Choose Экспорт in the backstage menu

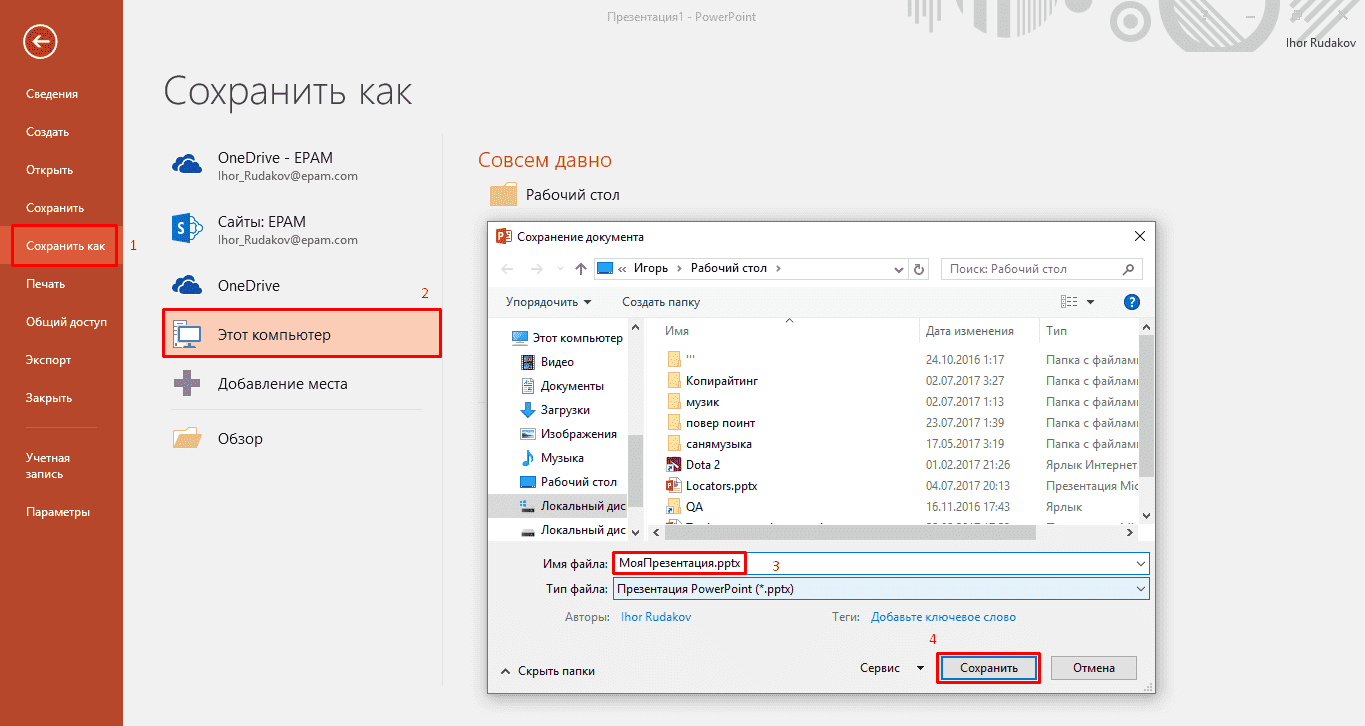49,360
